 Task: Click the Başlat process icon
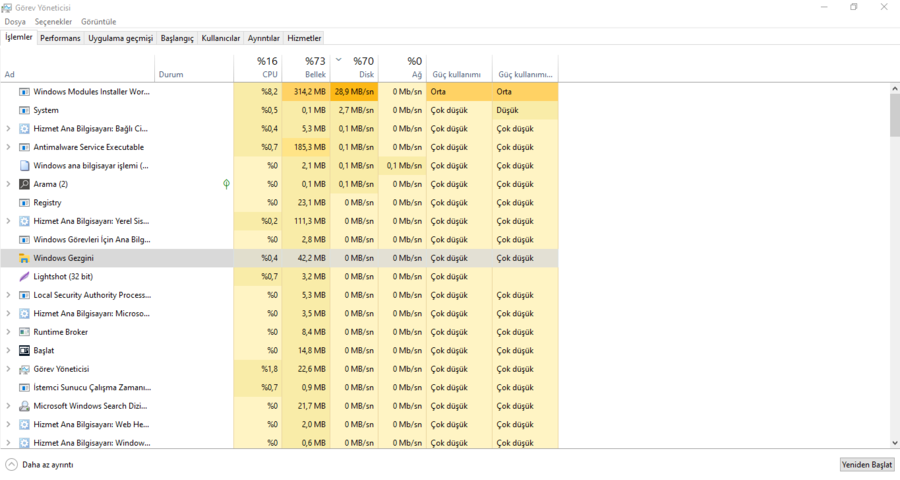(24, 350)
